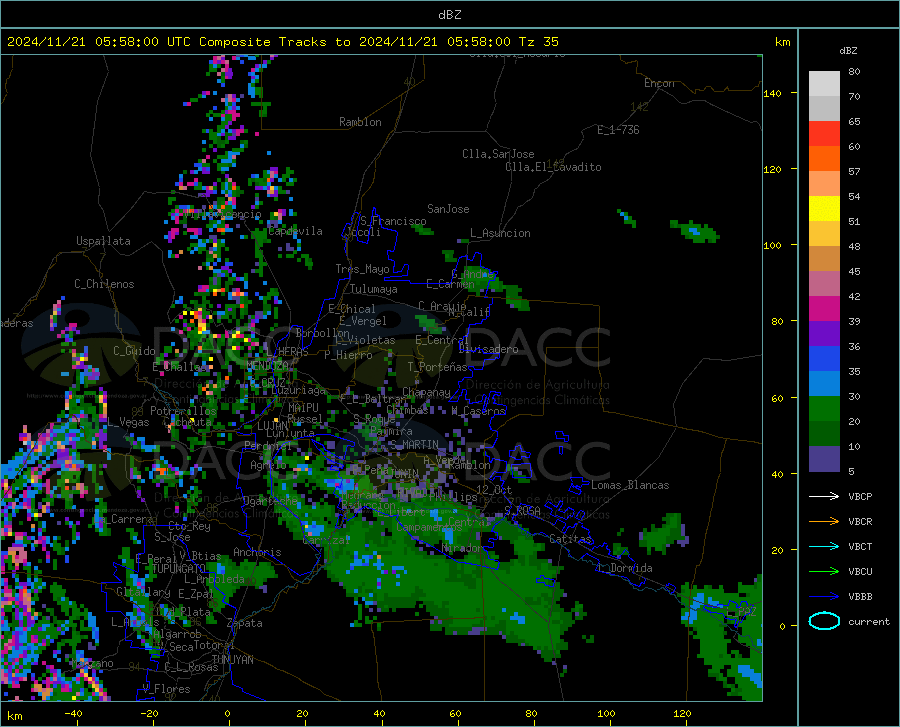The height and width of the screenshot is (727, 900).
Task: Select the green 20–30 dBZ swatch
Action: [x=824, y=409]
